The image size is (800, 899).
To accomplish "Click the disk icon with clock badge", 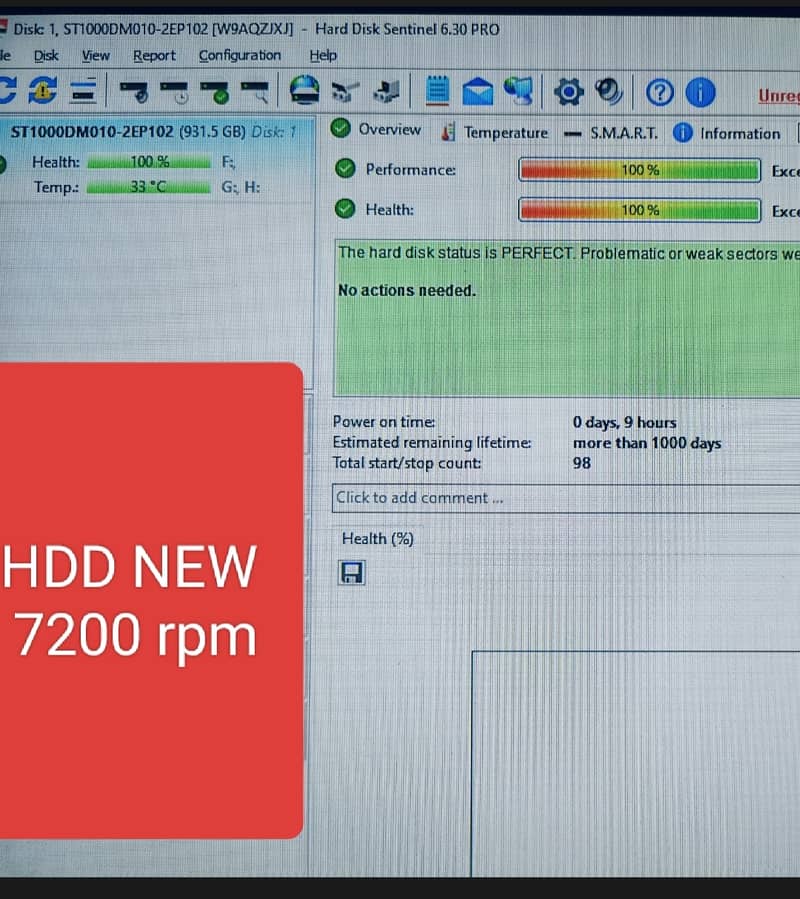I will pos(174,92).
